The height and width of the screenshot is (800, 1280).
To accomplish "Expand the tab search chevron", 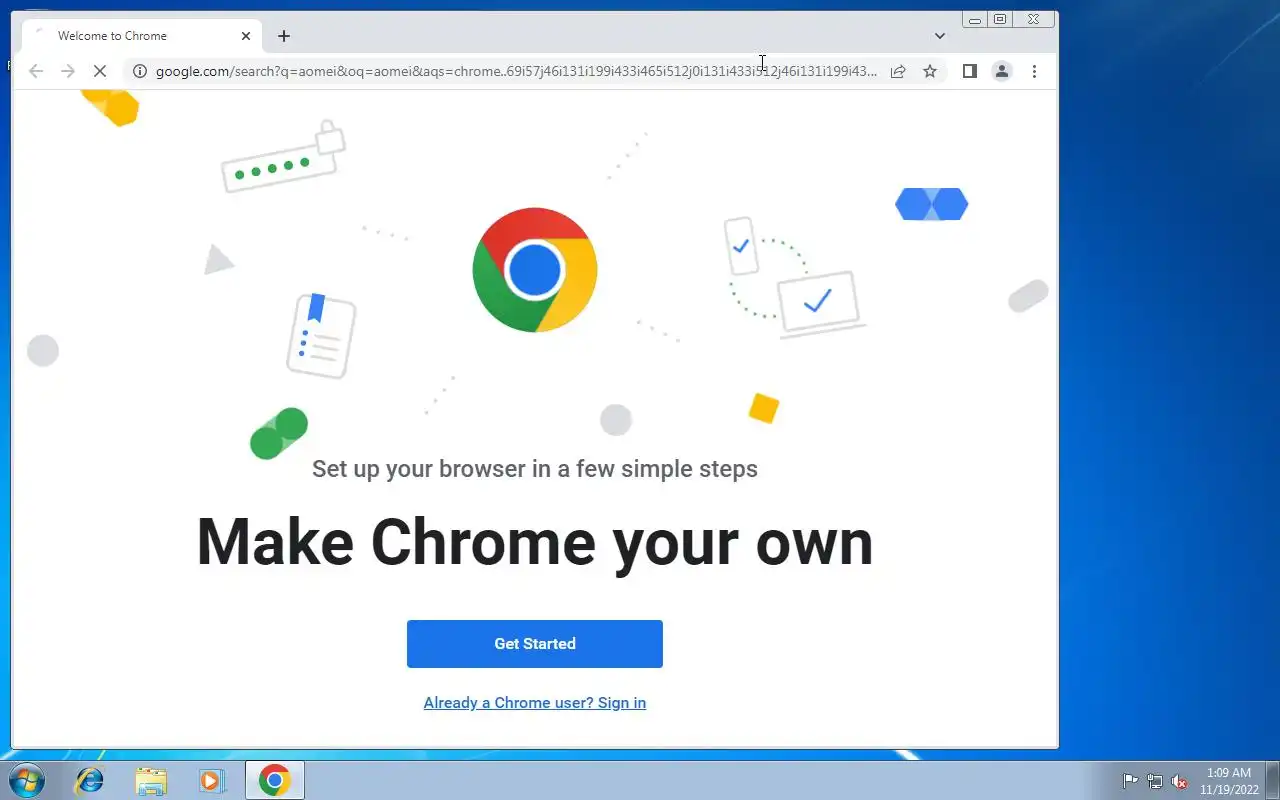I will tap(940, 36).
